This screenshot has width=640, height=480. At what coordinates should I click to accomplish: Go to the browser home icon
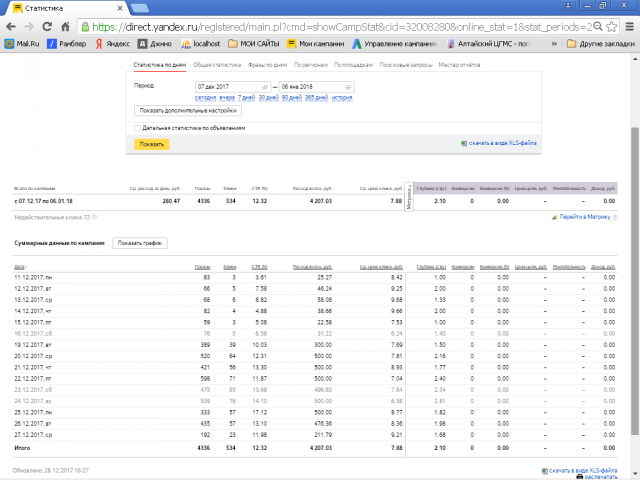tap(65, 27)
